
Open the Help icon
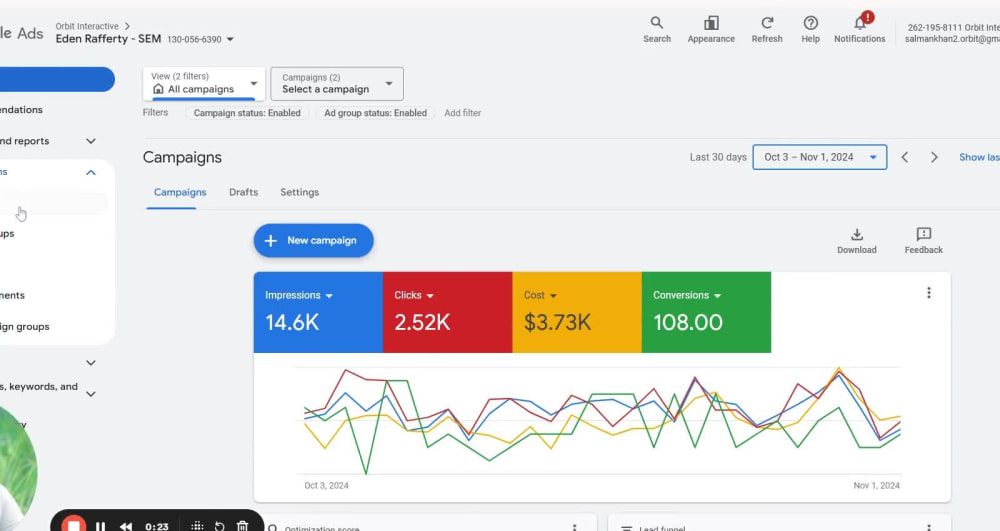[811, 29]
